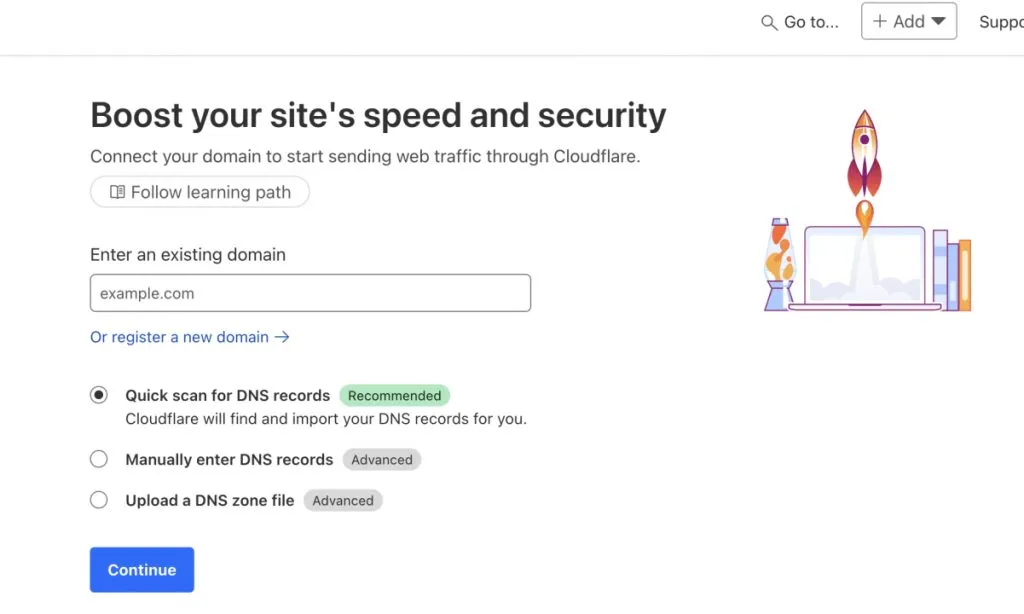
Task: Click the Advanced badge beside Upload a DNS zone file
Action: (343, 500)
